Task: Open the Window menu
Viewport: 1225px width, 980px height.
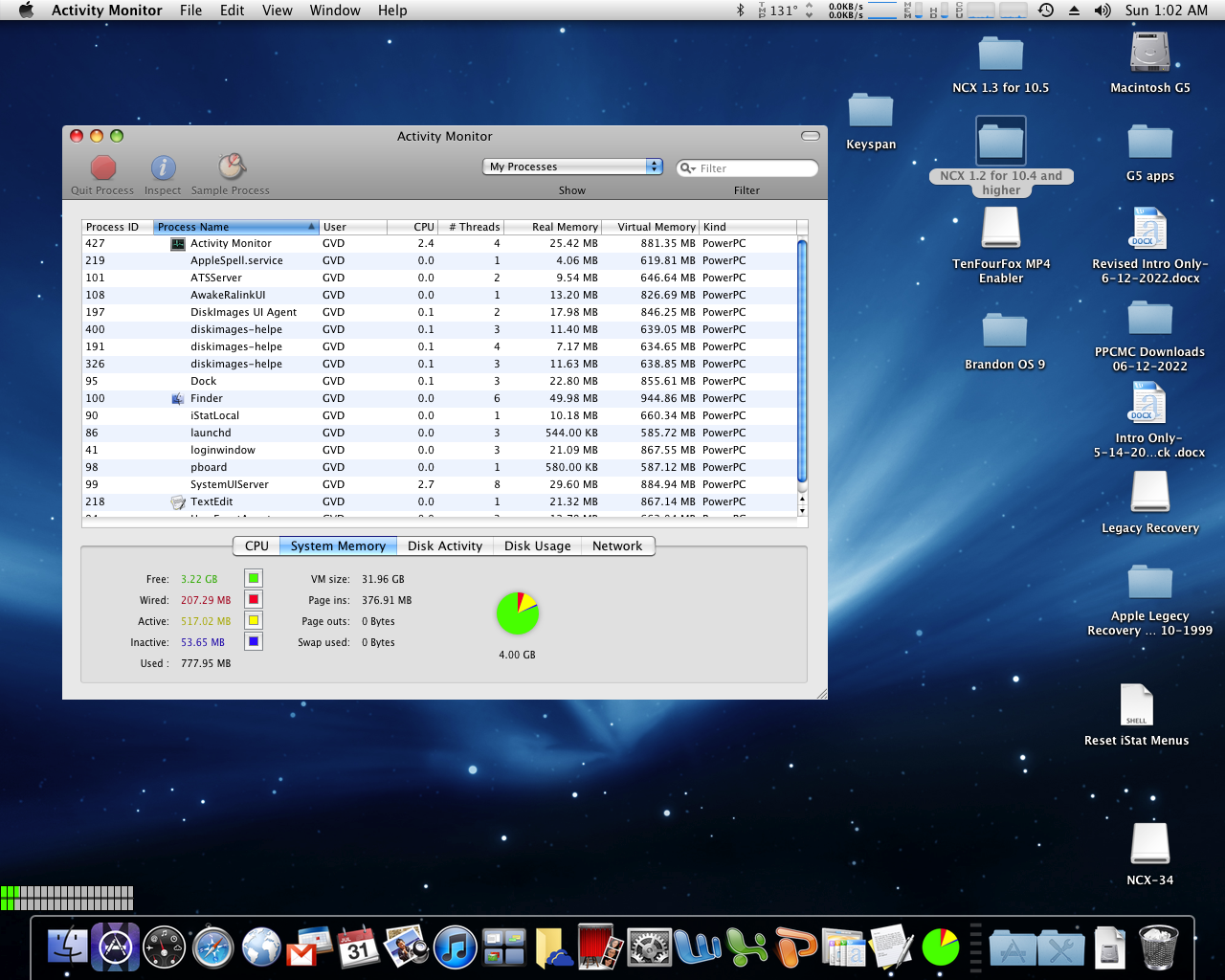Action: pyautogui.click(x=335, y=11)
